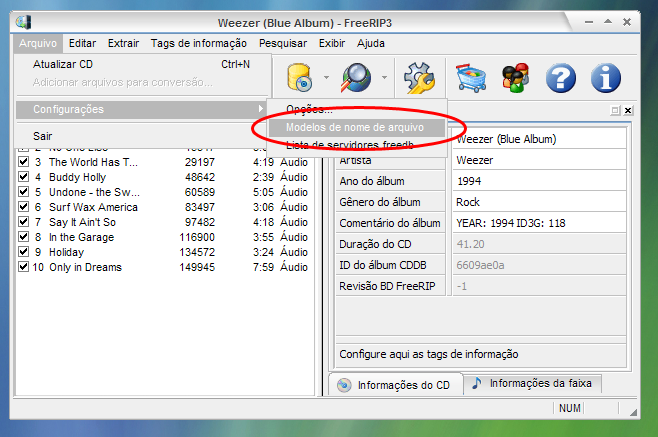Close the info panel with x button
This screenshot has height=437, width=658.
pos(628,110)
